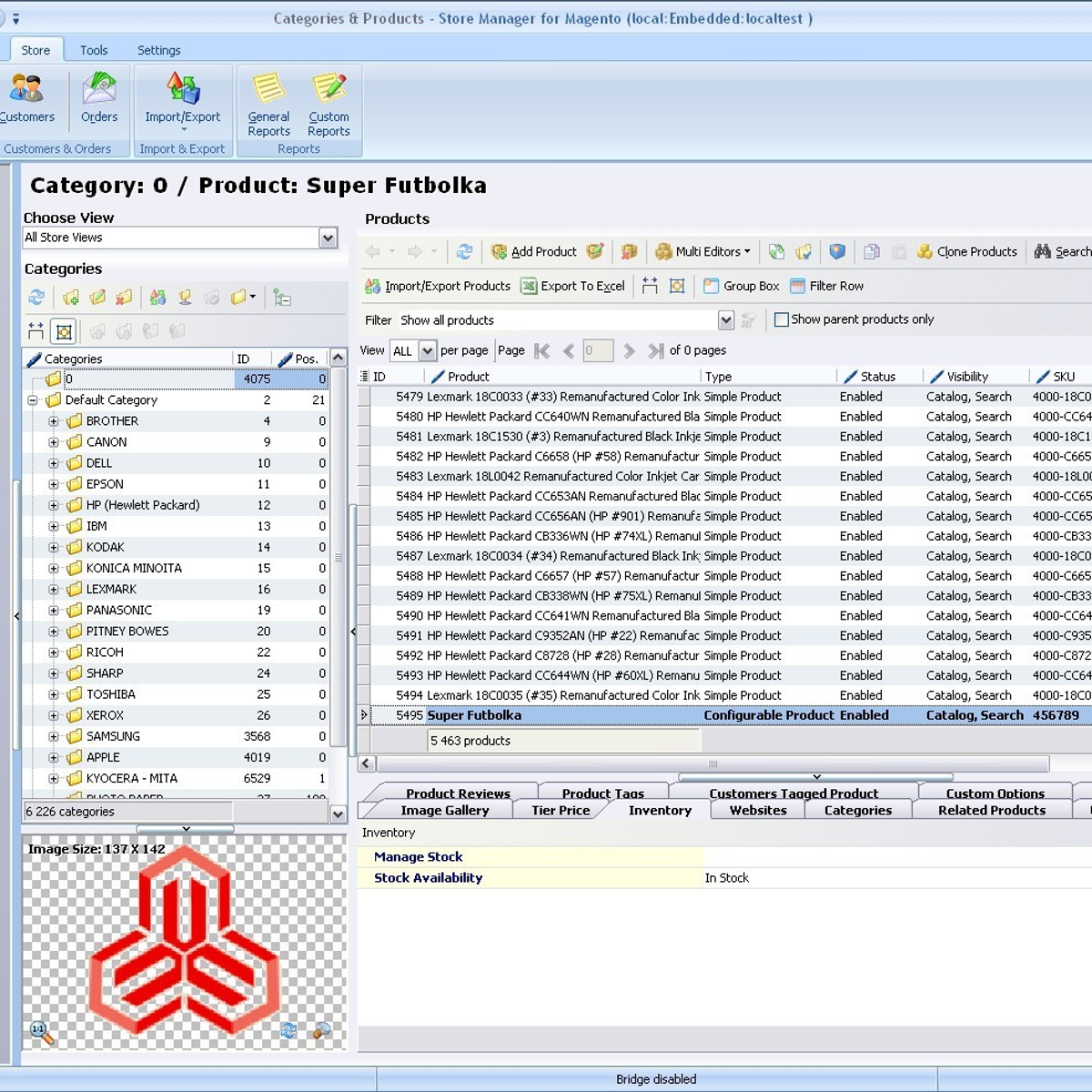Check Show parent products only

point(781,319)
